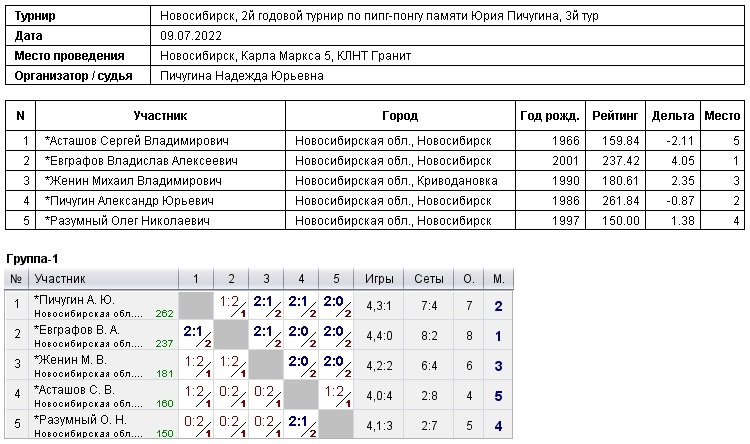The width and height of the screenshot is (750, 444).
Task: Select the Год рожд. column header
Action: pos(549,116)
